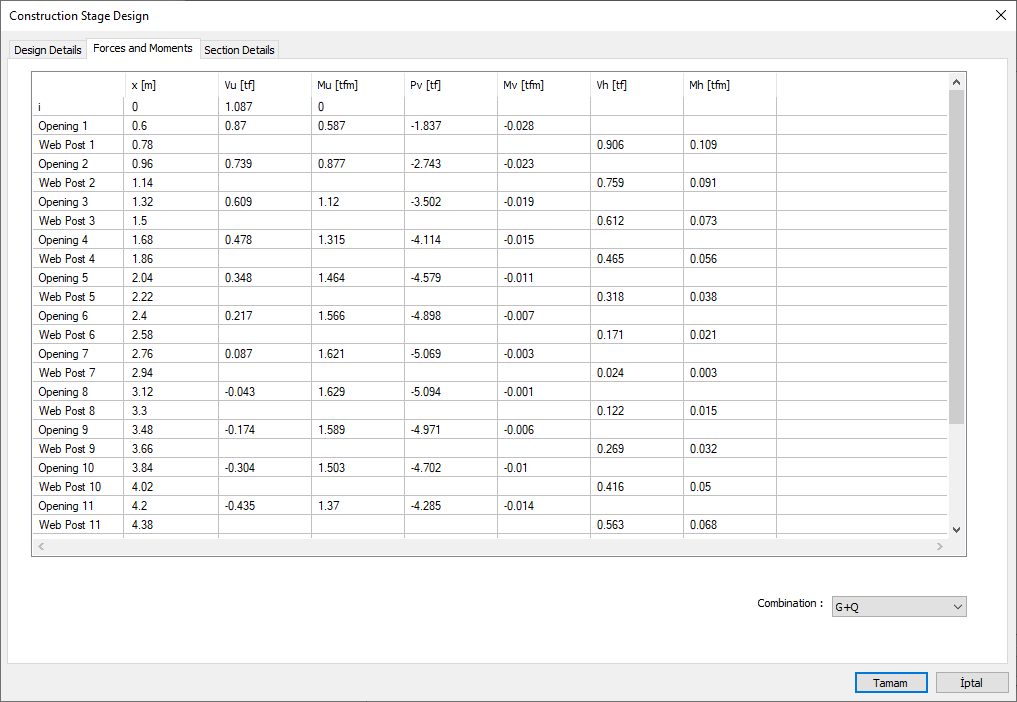This screenshot has height=702, width=1017.
Task: Click the Mv value -0.01
Action: (516, 468)
